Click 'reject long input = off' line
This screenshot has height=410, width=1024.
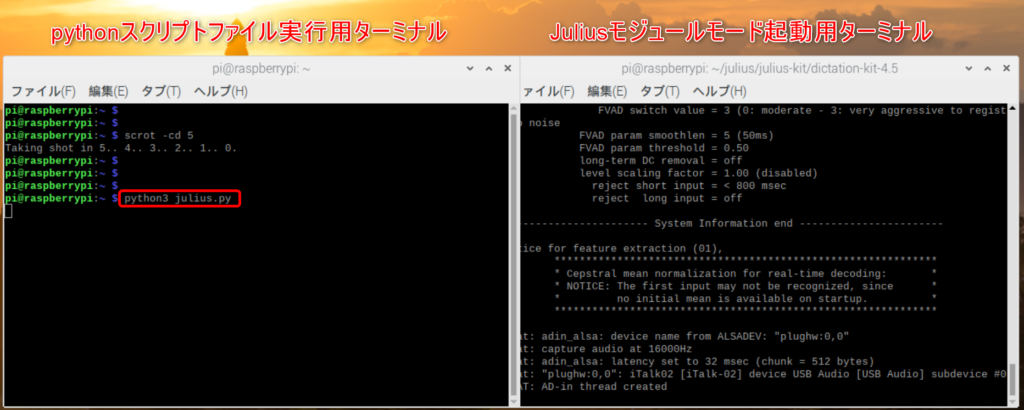tap(667, 198)
